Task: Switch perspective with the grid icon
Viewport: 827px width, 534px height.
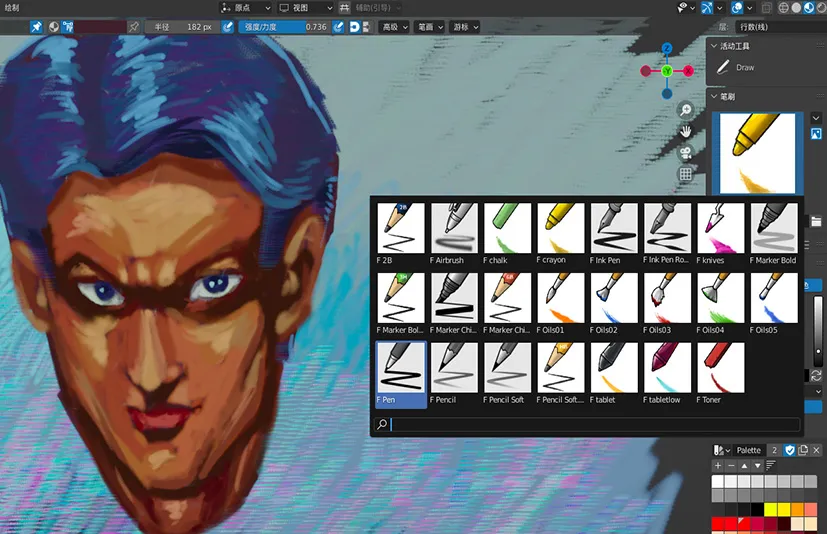Action: click(x=685, y=174)
